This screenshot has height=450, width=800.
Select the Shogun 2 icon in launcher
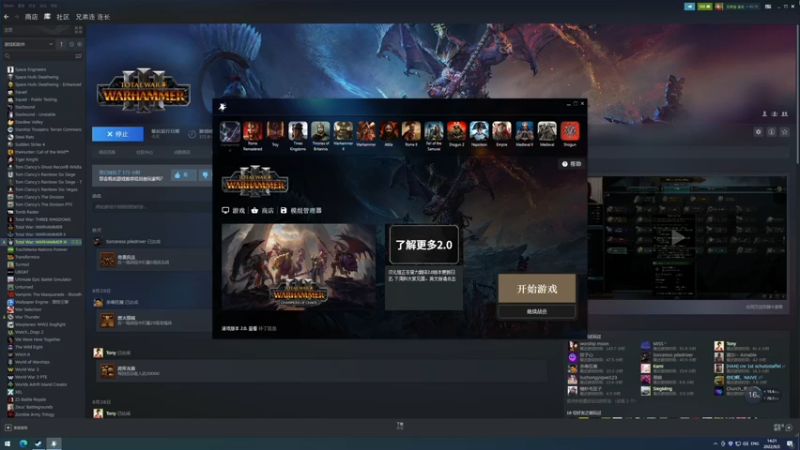click(456, 131)
